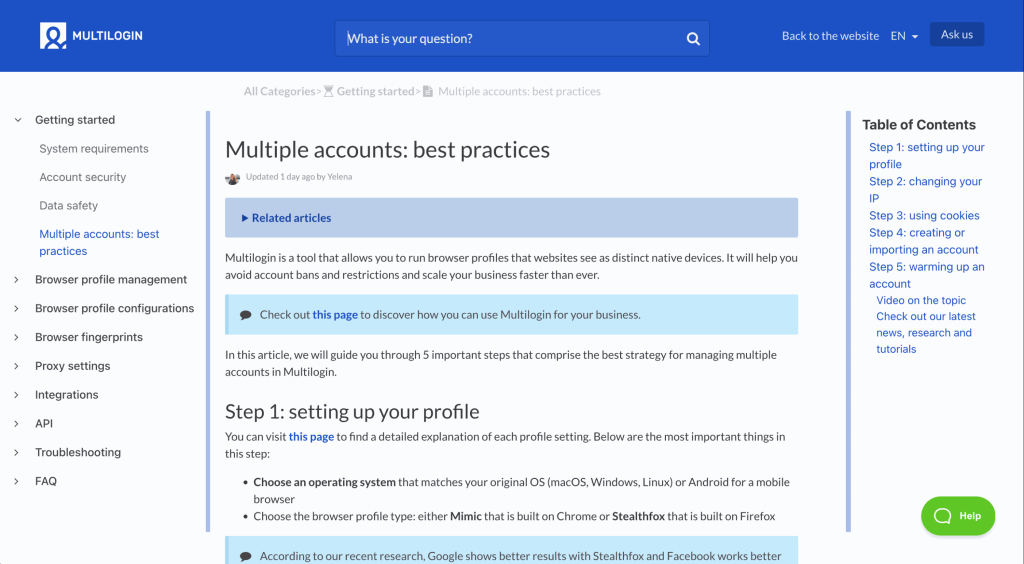This screenshot has height=564, width=1024.
Task: Click the Step 1 section heading
Action: tap(352, 412)
